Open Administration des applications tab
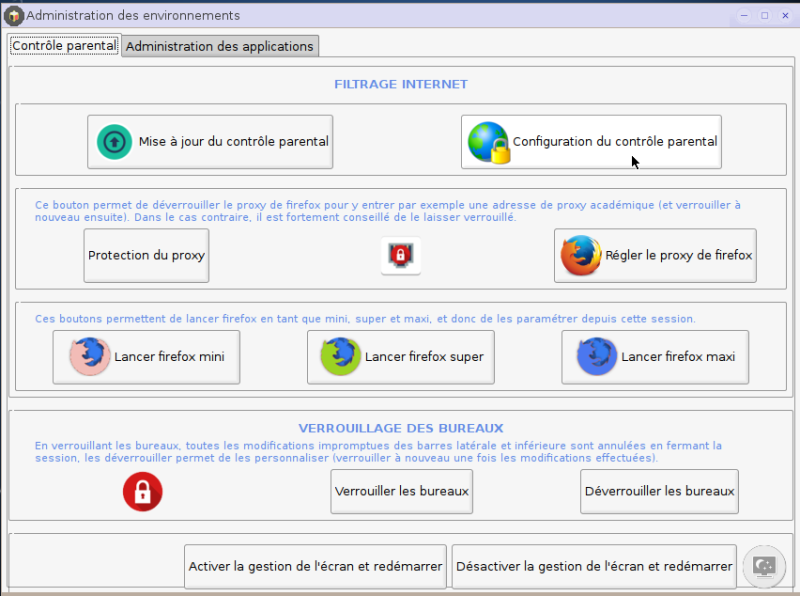800x596 pixels. coord(220,46)
